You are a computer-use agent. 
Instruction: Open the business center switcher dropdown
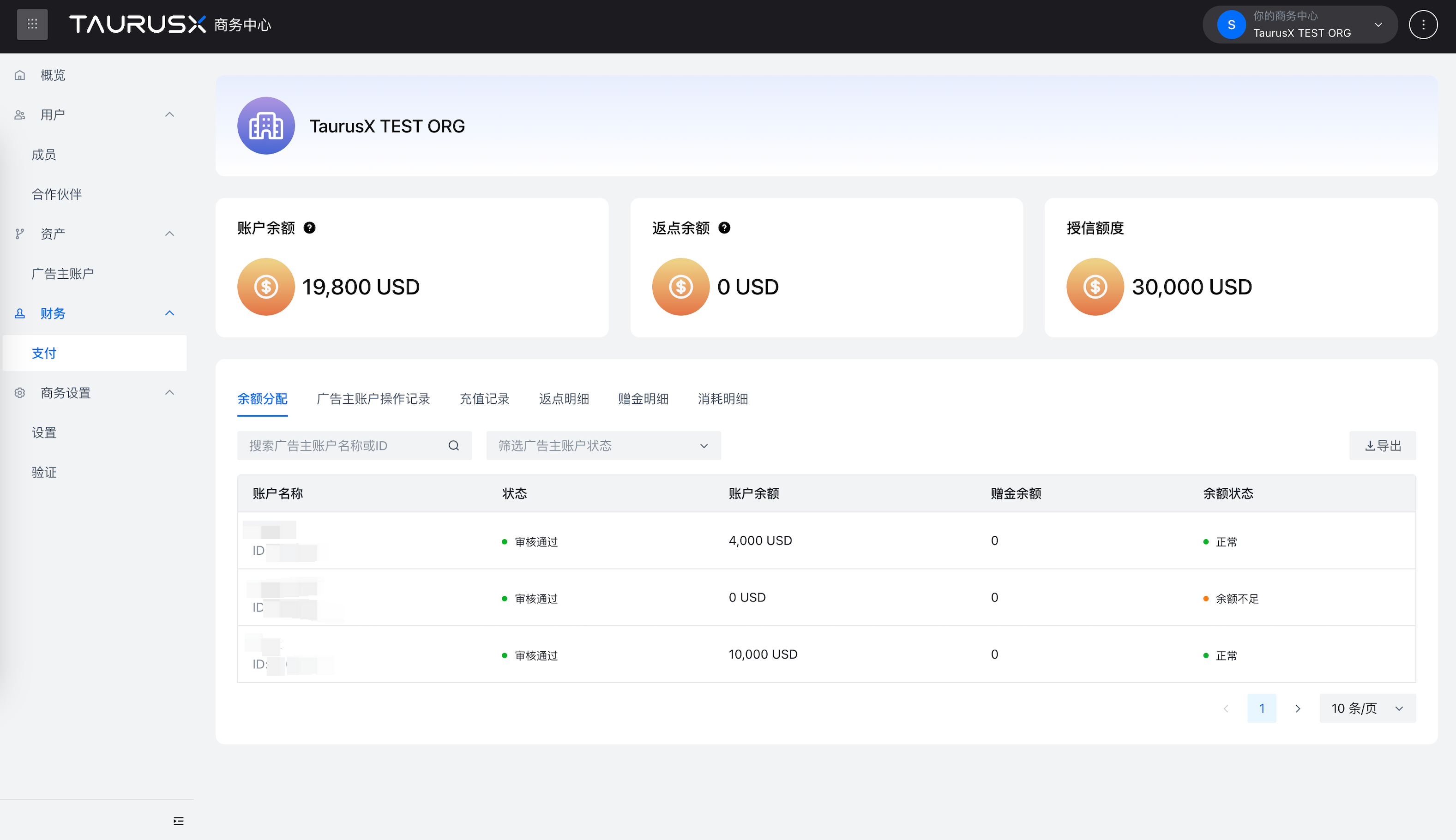click(1300, 24)
